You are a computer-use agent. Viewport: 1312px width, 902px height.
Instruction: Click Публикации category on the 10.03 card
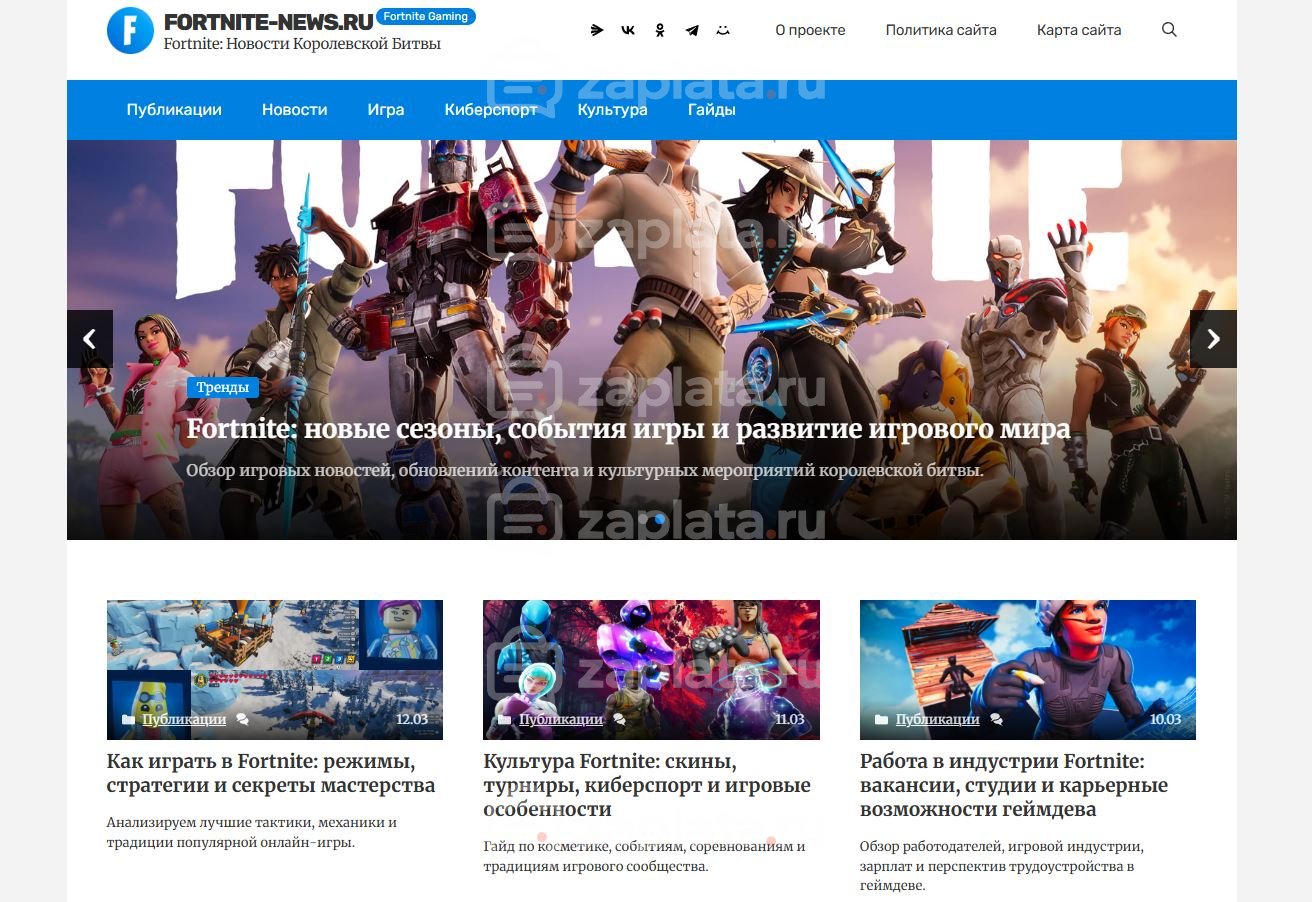coord(937,719)
